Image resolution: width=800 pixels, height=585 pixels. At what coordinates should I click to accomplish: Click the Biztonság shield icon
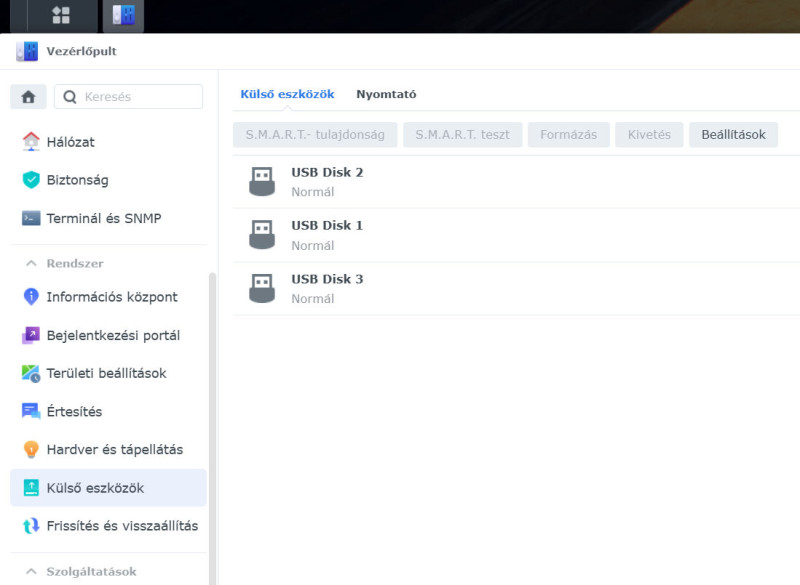pyautogui.click(x=31, y=180)
